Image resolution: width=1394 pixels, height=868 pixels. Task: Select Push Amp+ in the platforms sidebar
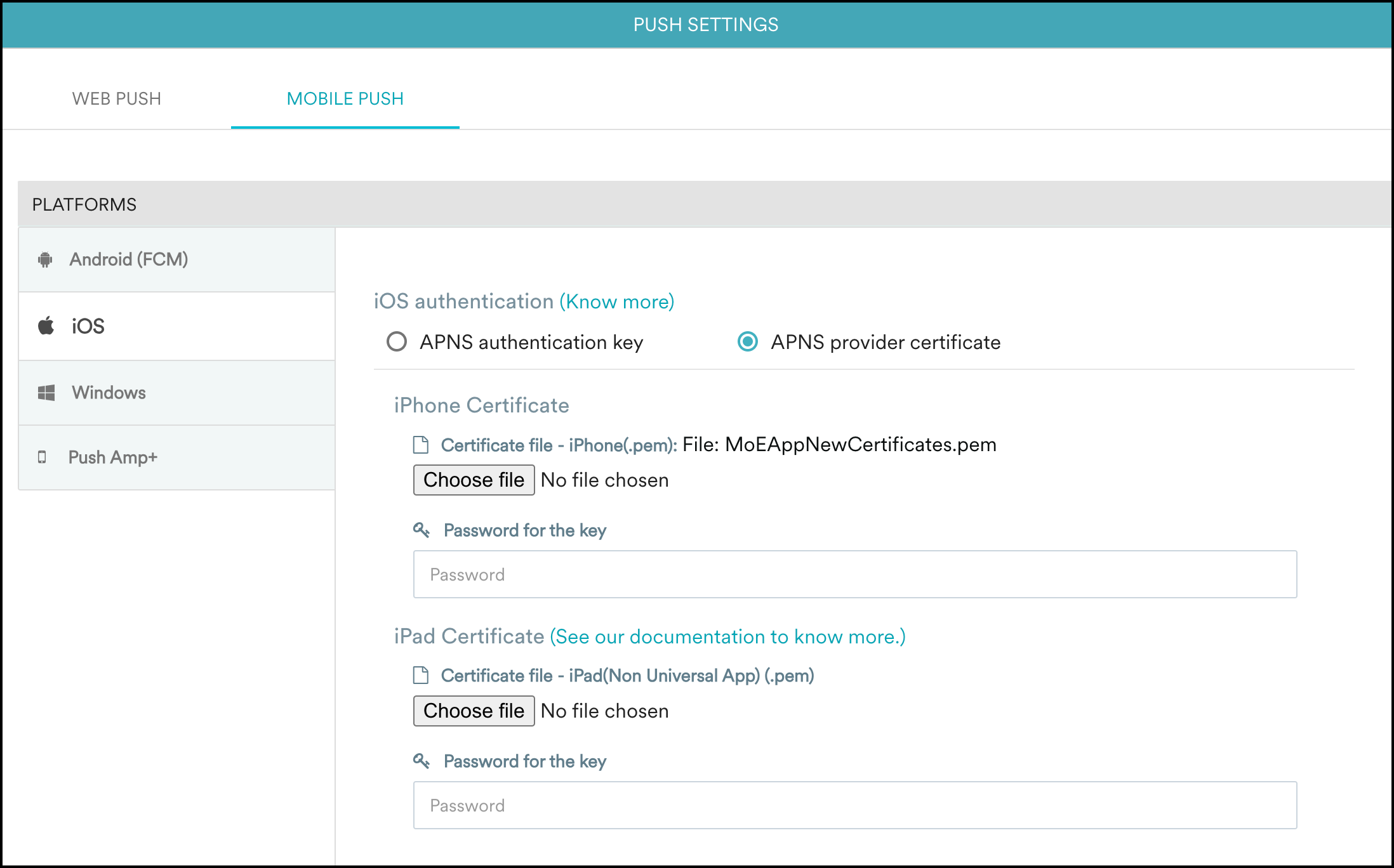pos(113,457)
